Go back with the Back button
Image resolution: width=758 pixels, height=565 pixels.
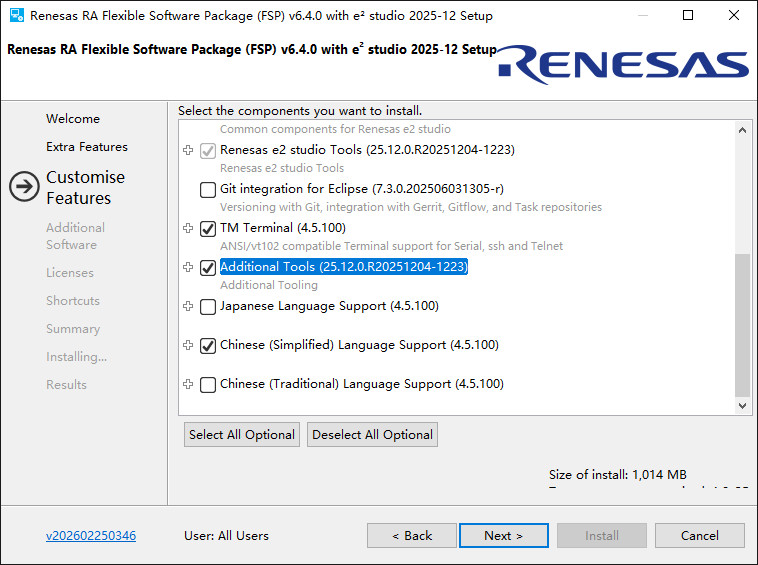coord(412,536)
